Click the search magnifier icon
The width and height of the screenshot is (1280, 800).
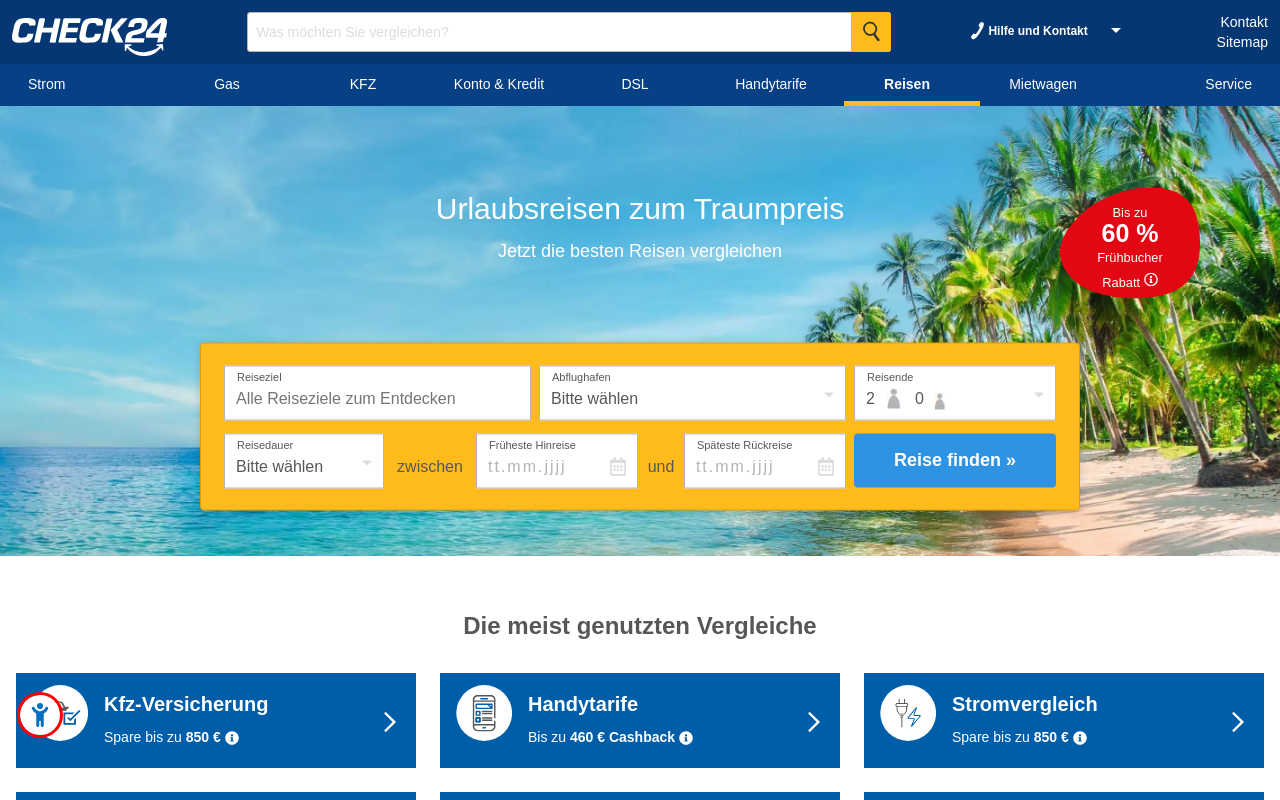tap(870, 31)
